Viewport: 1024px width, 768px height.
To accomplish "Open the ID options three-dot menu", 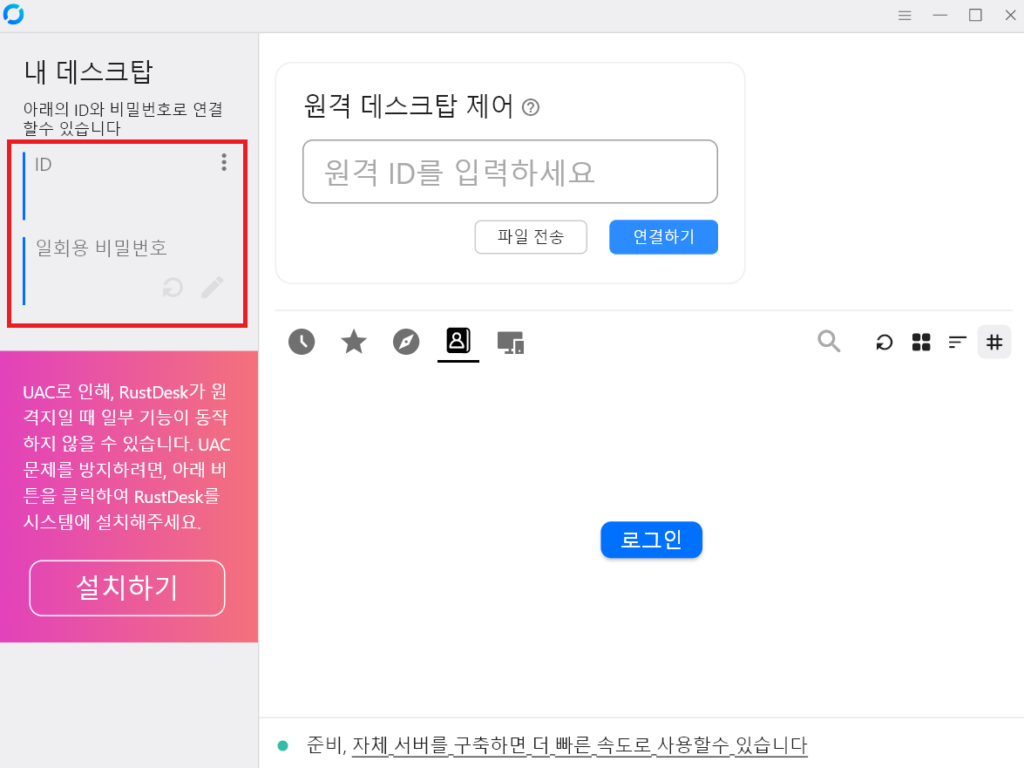I will (224, 162).
